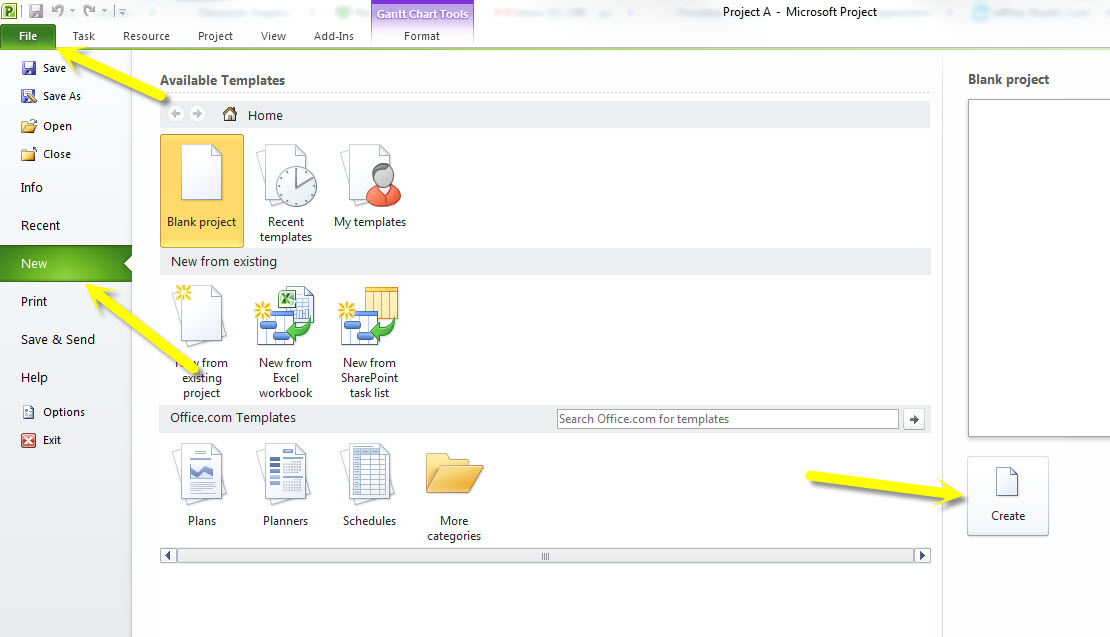Click the Save icon in quick access toolbar

coord(35,11)
